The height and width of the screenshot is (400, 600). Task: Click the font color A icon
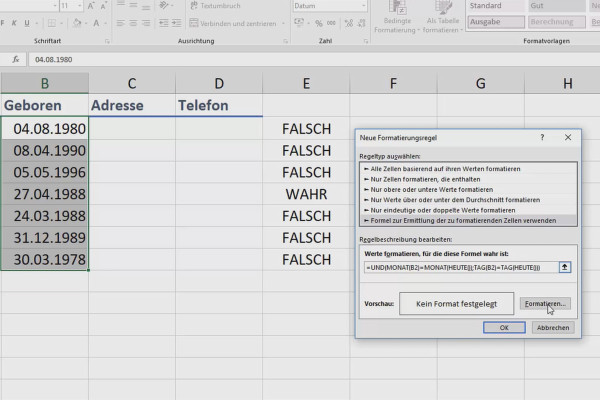pos(96,23)
